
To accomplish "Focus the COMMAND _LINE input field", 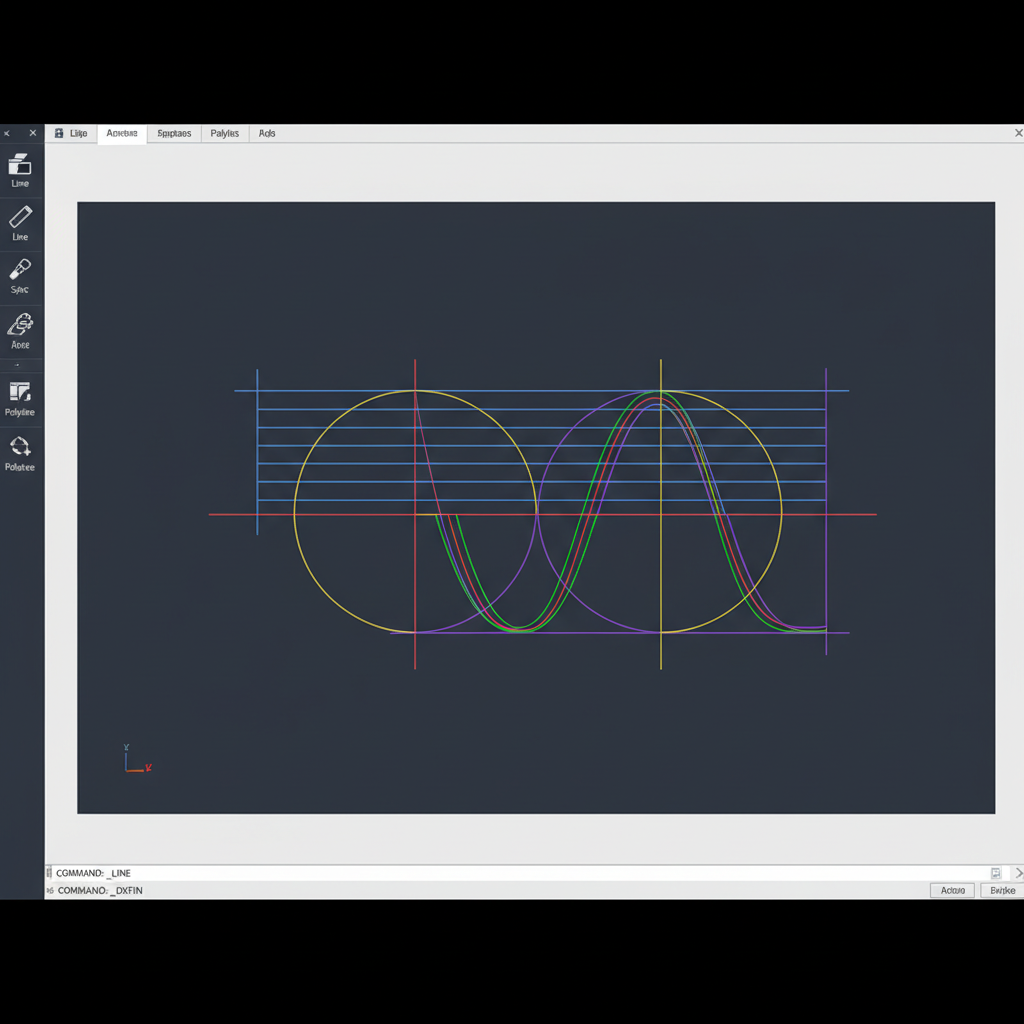I will (522, 873).
